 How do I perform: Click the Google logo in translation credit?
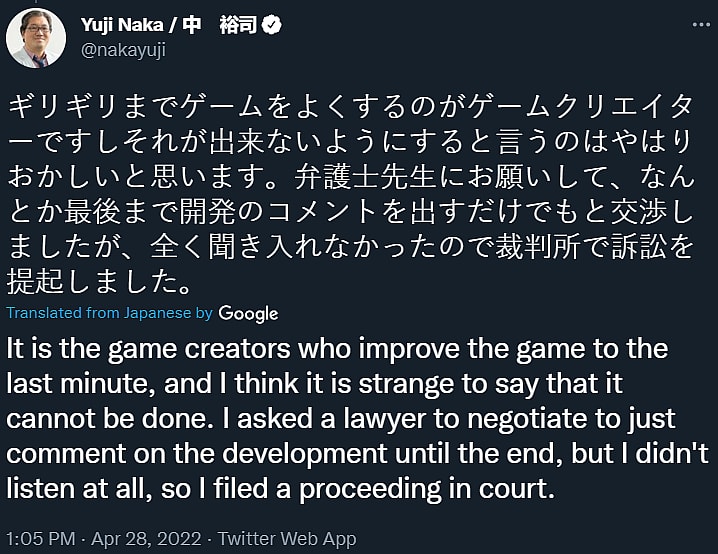(248, 313)
